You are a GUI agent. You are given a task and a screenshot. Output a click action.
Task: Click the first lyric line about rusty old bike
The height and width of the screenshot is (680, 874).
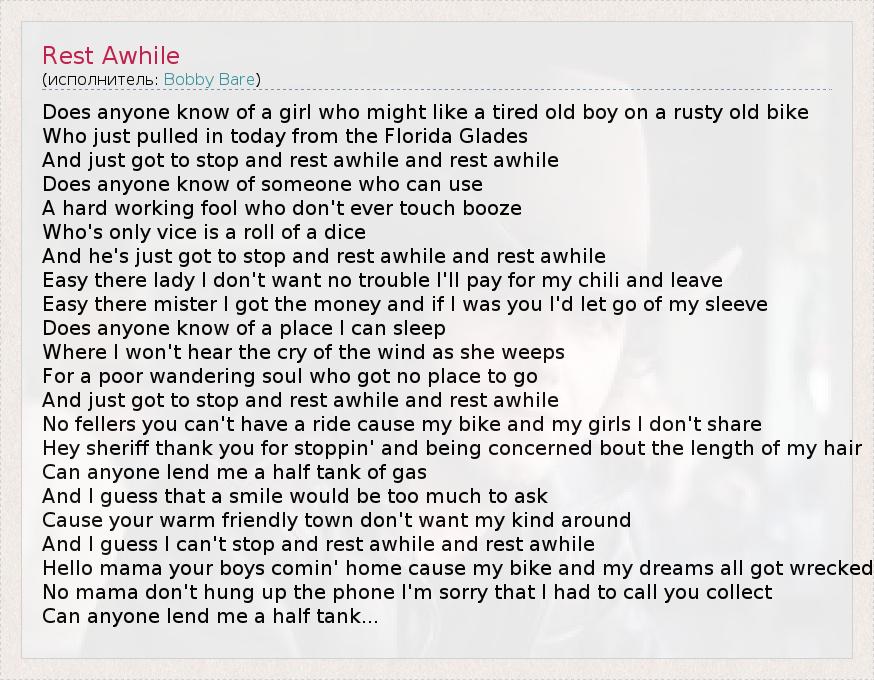[425, 112]
